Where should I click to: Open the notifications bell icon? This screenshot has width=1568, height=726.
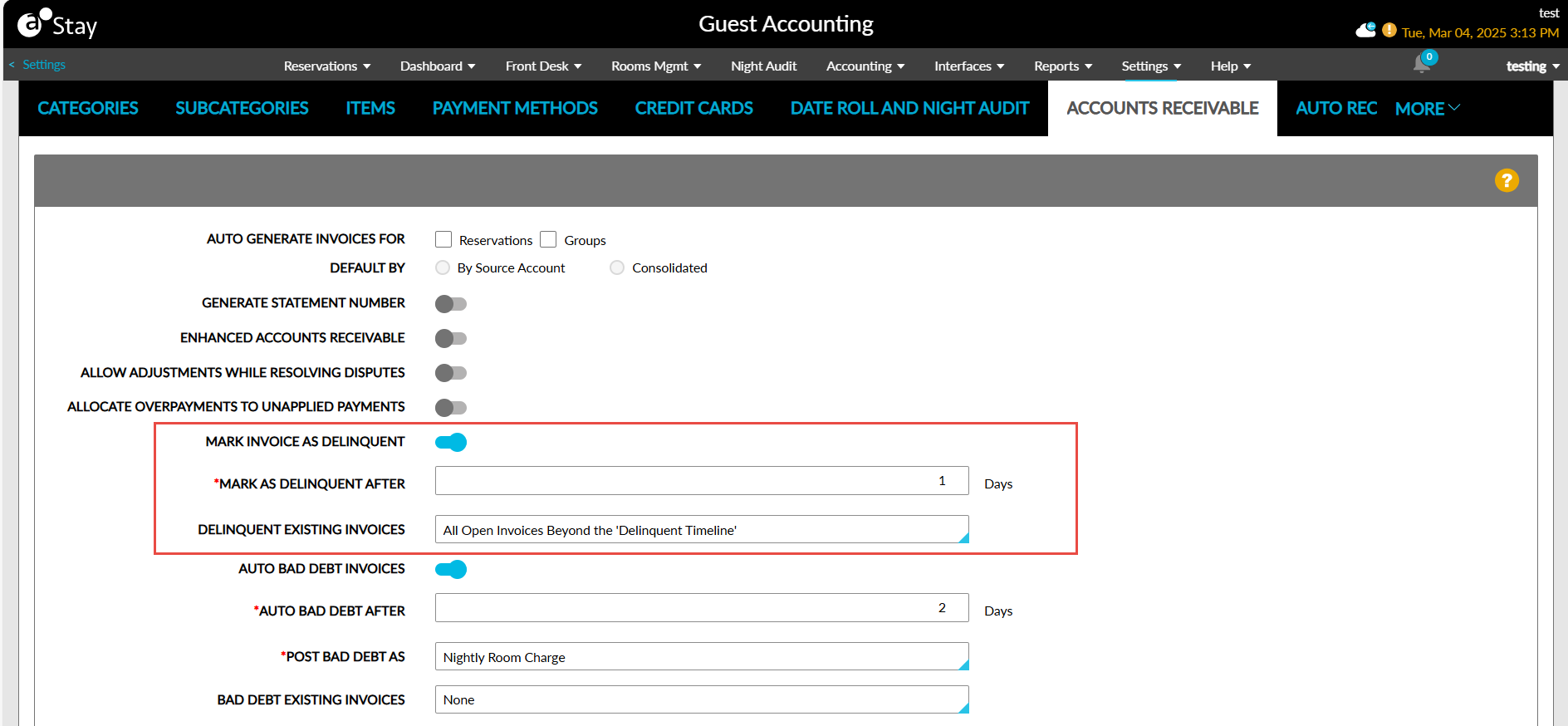click(x=1422, y=64)
